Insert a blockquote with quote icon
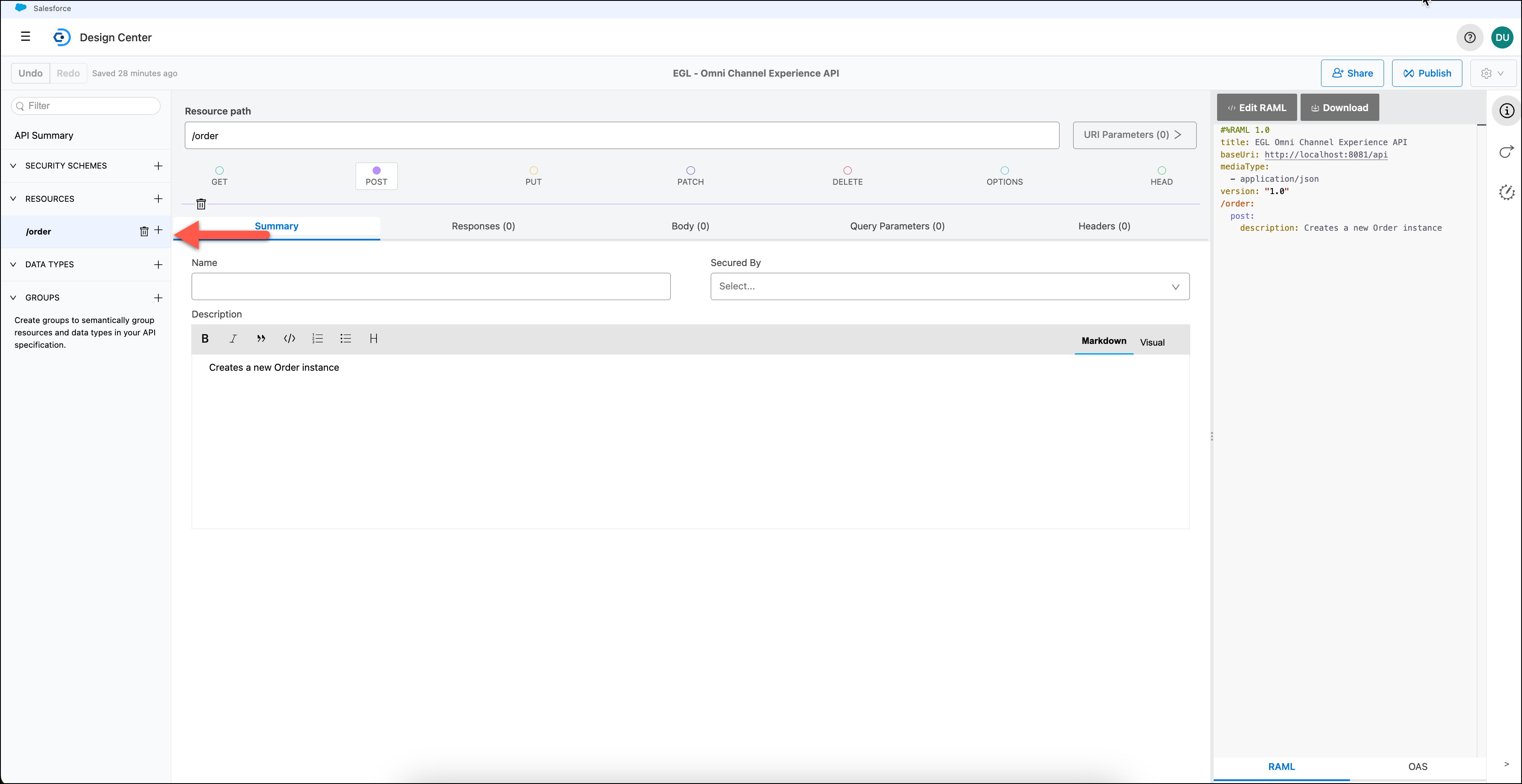The width and height of the screenshot is (1522, 784). [261, 338]
